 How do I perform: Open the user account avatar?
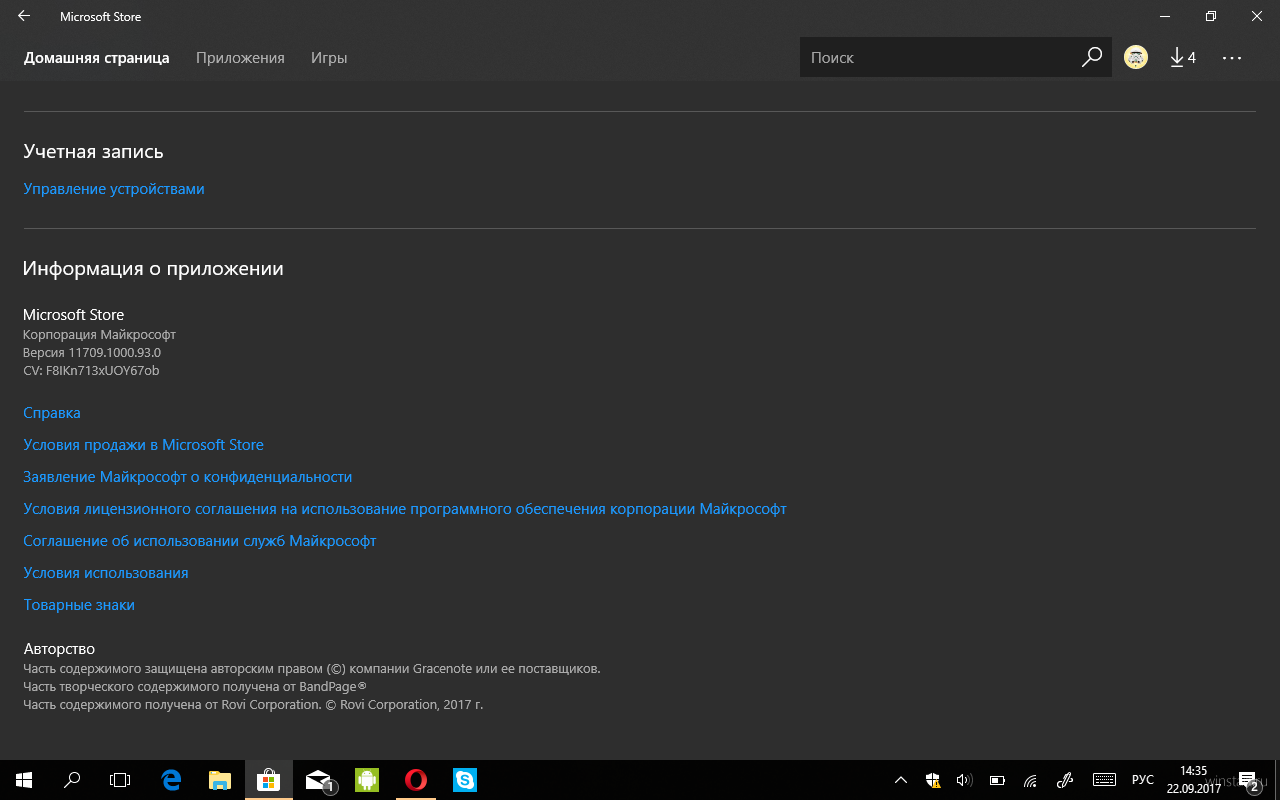pos(1136,58)
